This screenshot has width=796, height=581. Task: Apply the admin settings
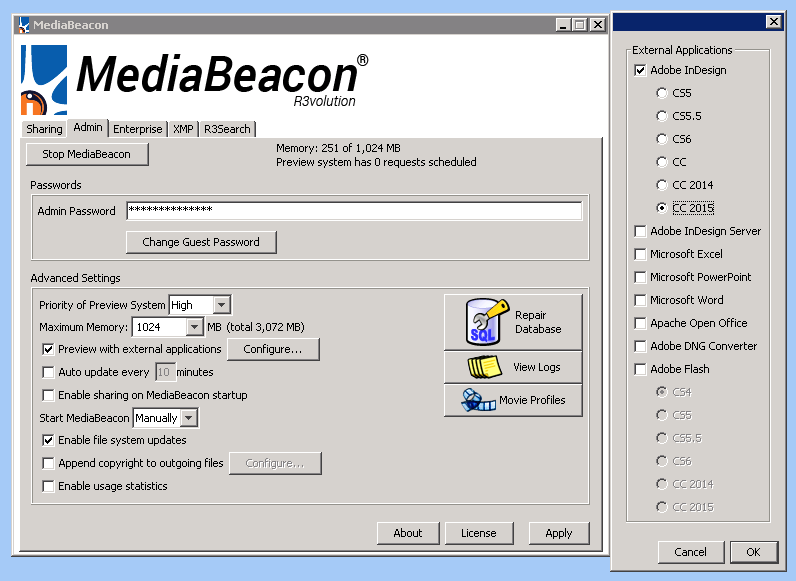click(x=559, y=533)
